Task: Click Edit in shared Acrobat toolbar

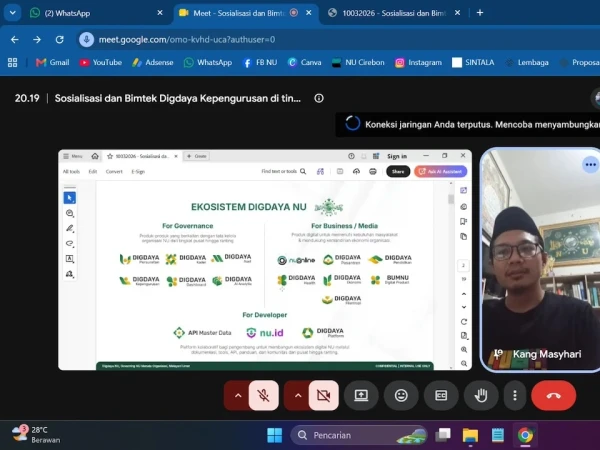Action: 93,171
